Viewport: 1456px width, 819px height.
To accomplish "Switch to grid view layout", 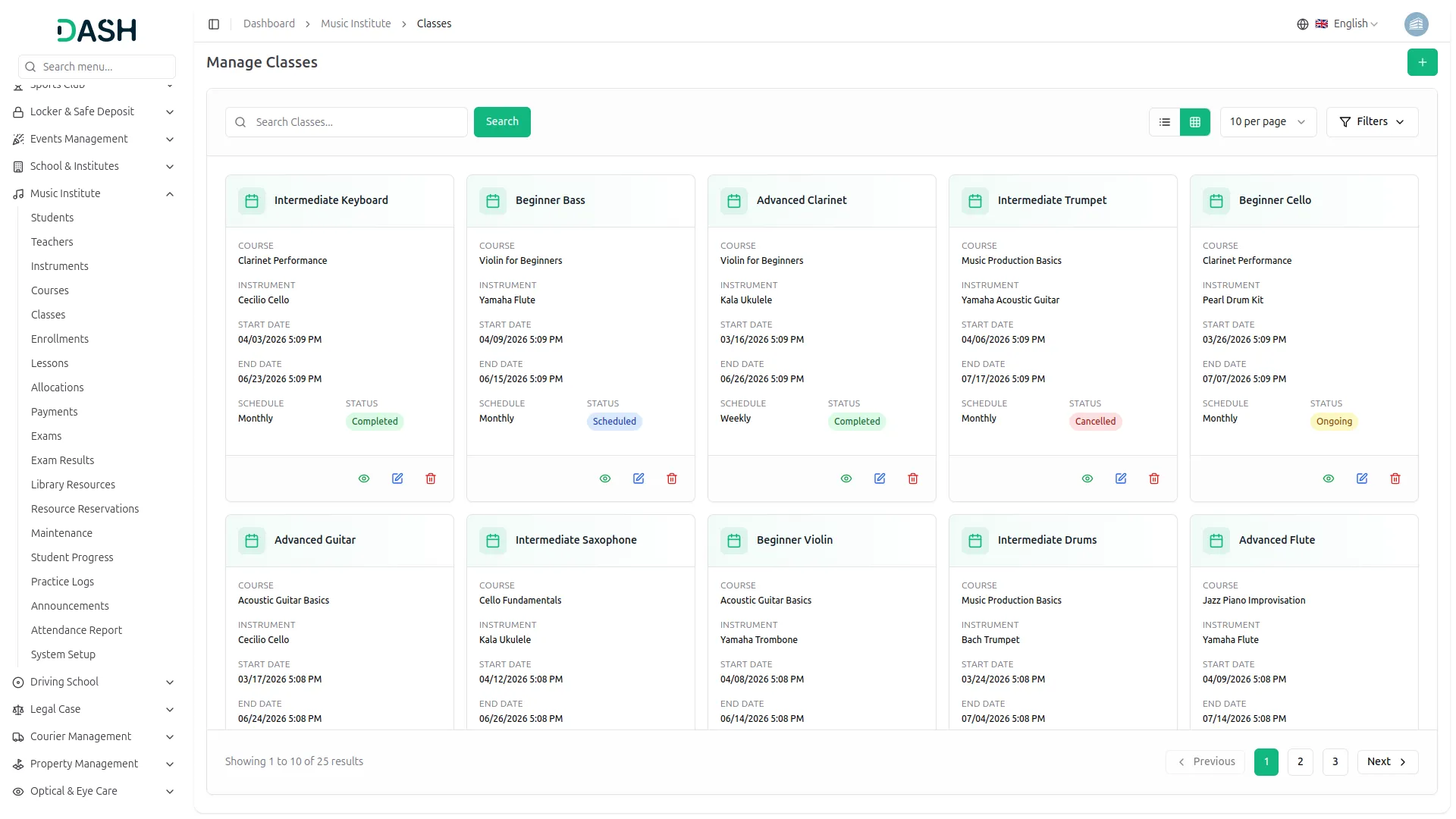I will coord(1195,122).
